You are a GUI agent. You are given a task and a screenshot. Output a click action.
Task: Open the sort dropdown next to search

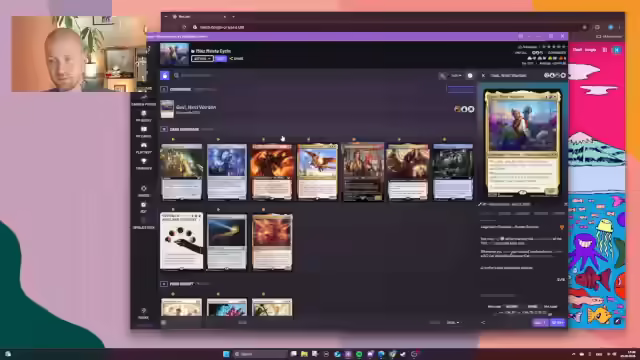pyautogui.click(x=456, y=76)
